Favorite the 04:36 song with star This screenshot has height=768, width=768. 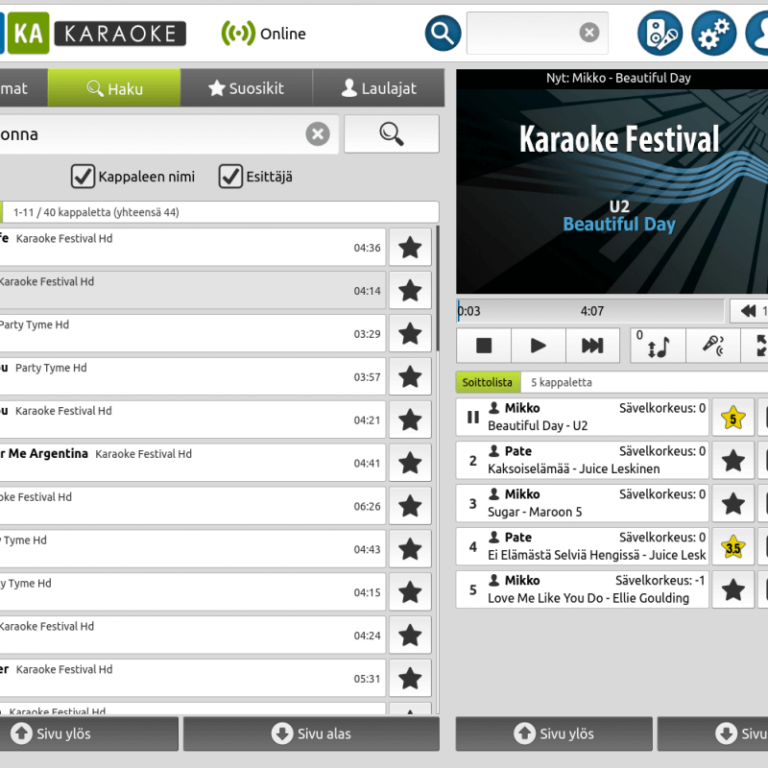[x=410, y=248]
